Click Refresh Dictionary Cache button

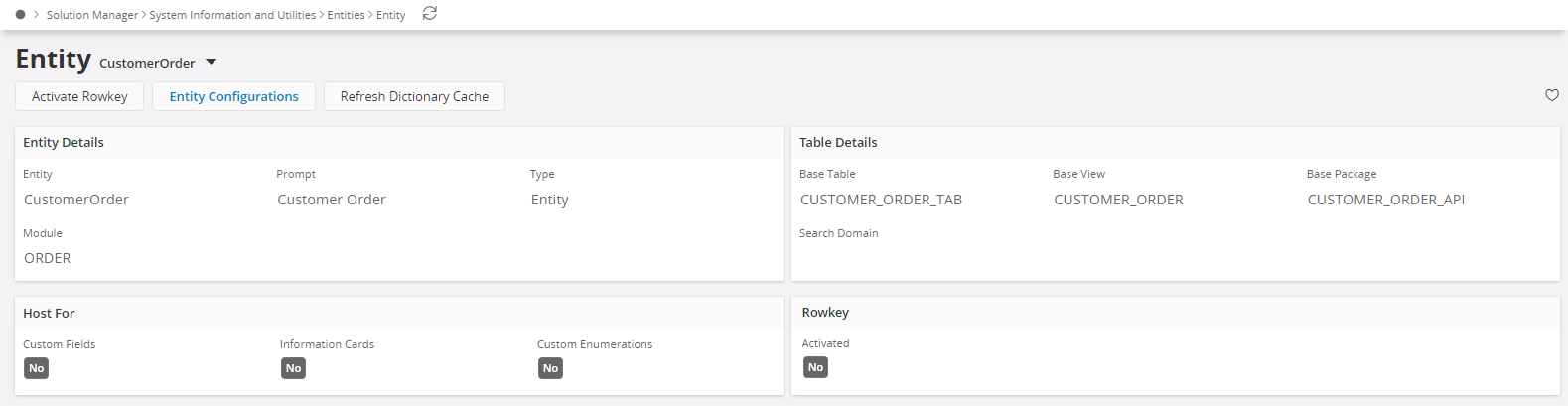414,96
